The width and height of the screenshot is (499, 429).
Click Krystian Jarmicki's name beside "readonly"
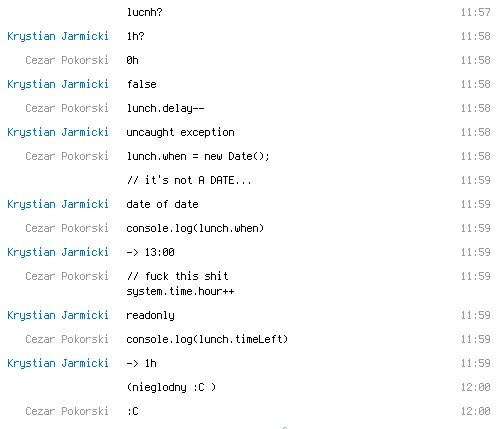pyautogui.click(x=58, y=315)
